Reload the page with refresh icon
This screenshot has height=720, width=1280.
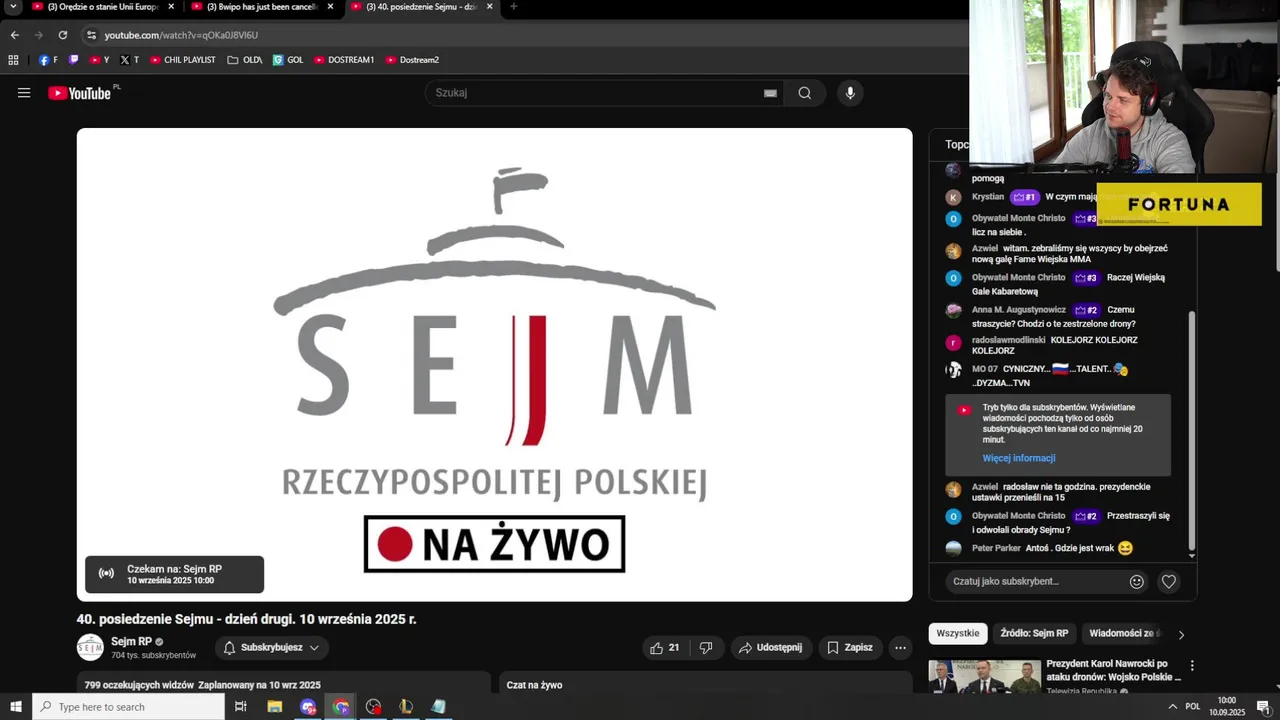pyautogui.click(x=62, y=35)
